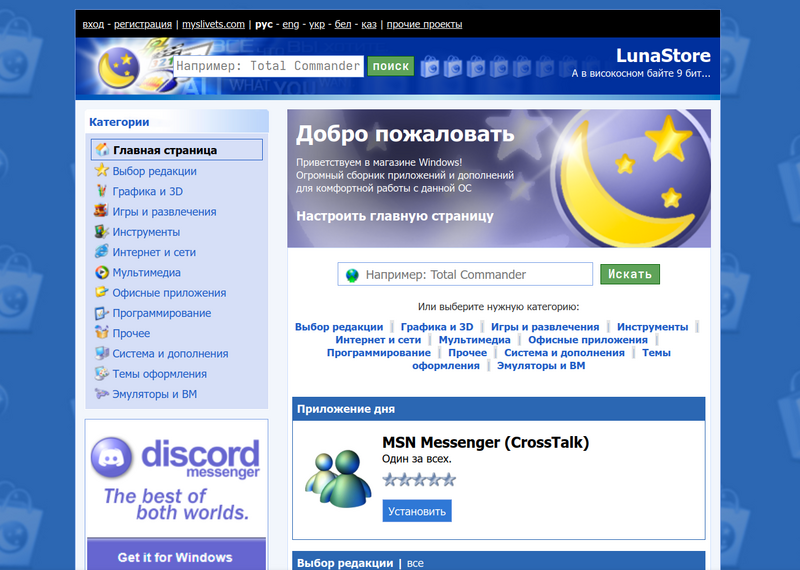Rate MSN Messenger using the star rating
The height and width of the screenshot is (570, 800).
[419, 480]
